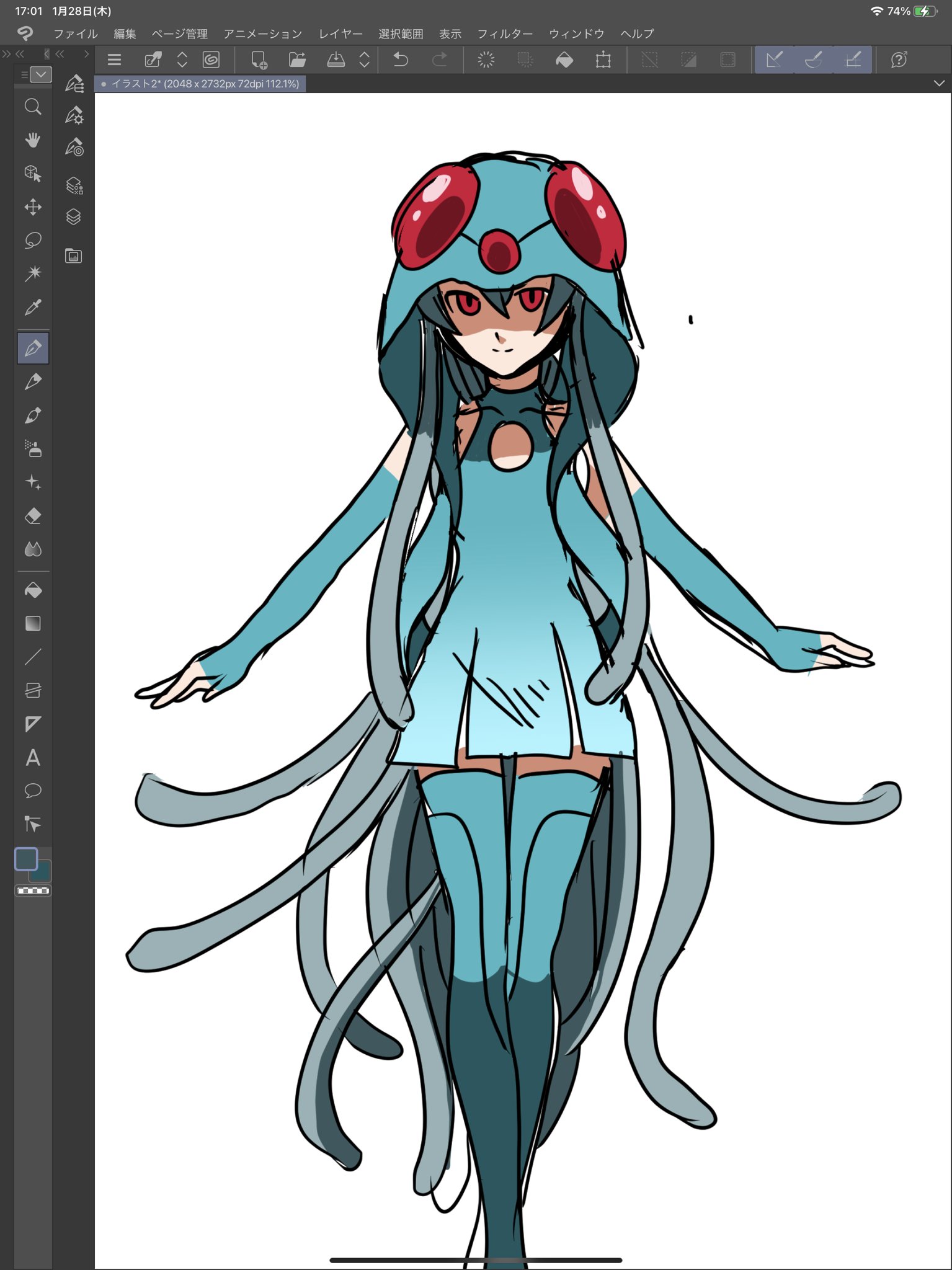Open the 選択範囲 menu

pyautogui.click(x=401, y=33)
